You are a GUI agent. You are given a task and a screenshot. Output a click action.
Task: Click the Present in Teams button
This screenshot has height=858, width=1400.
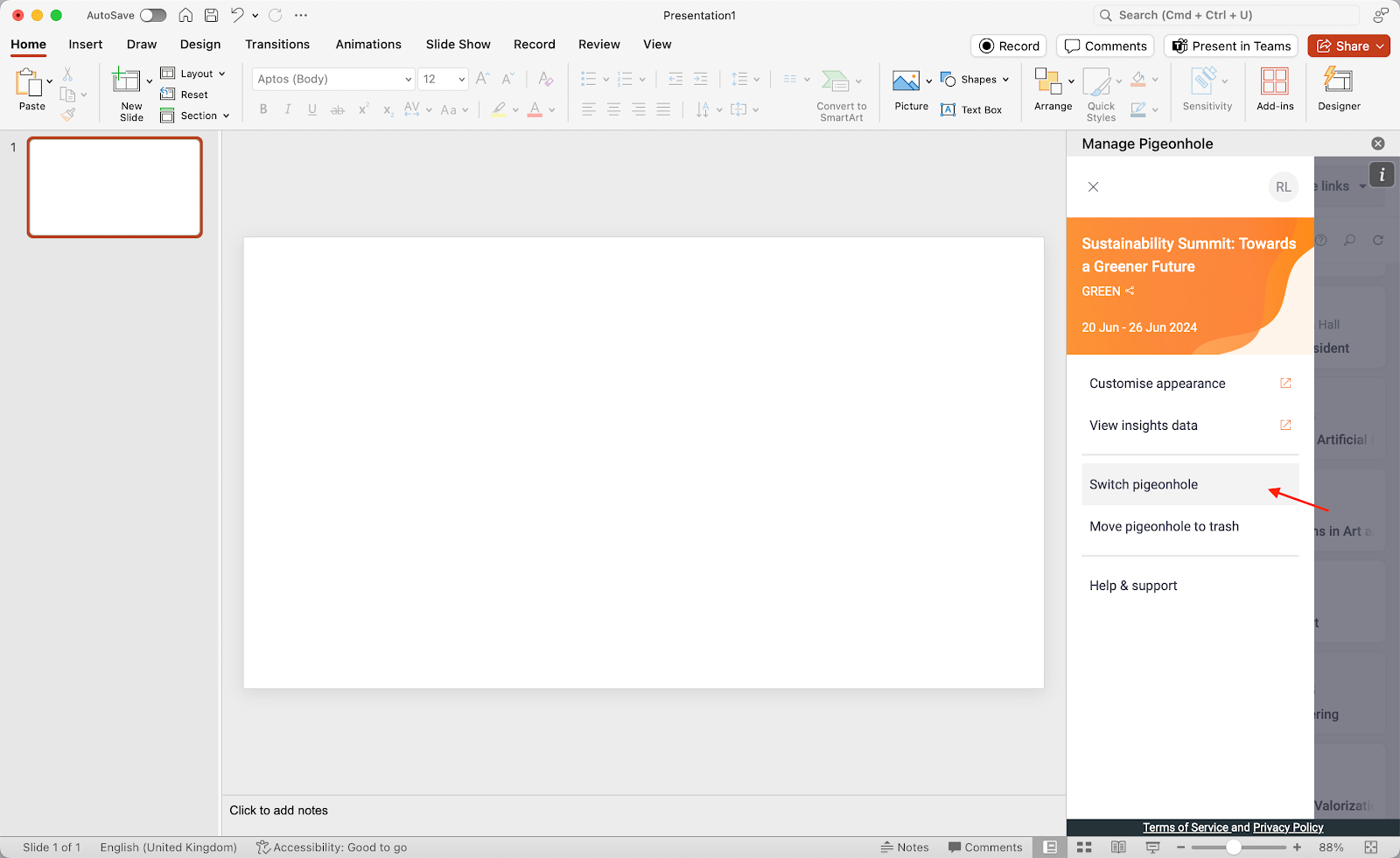coord(1230,46)
